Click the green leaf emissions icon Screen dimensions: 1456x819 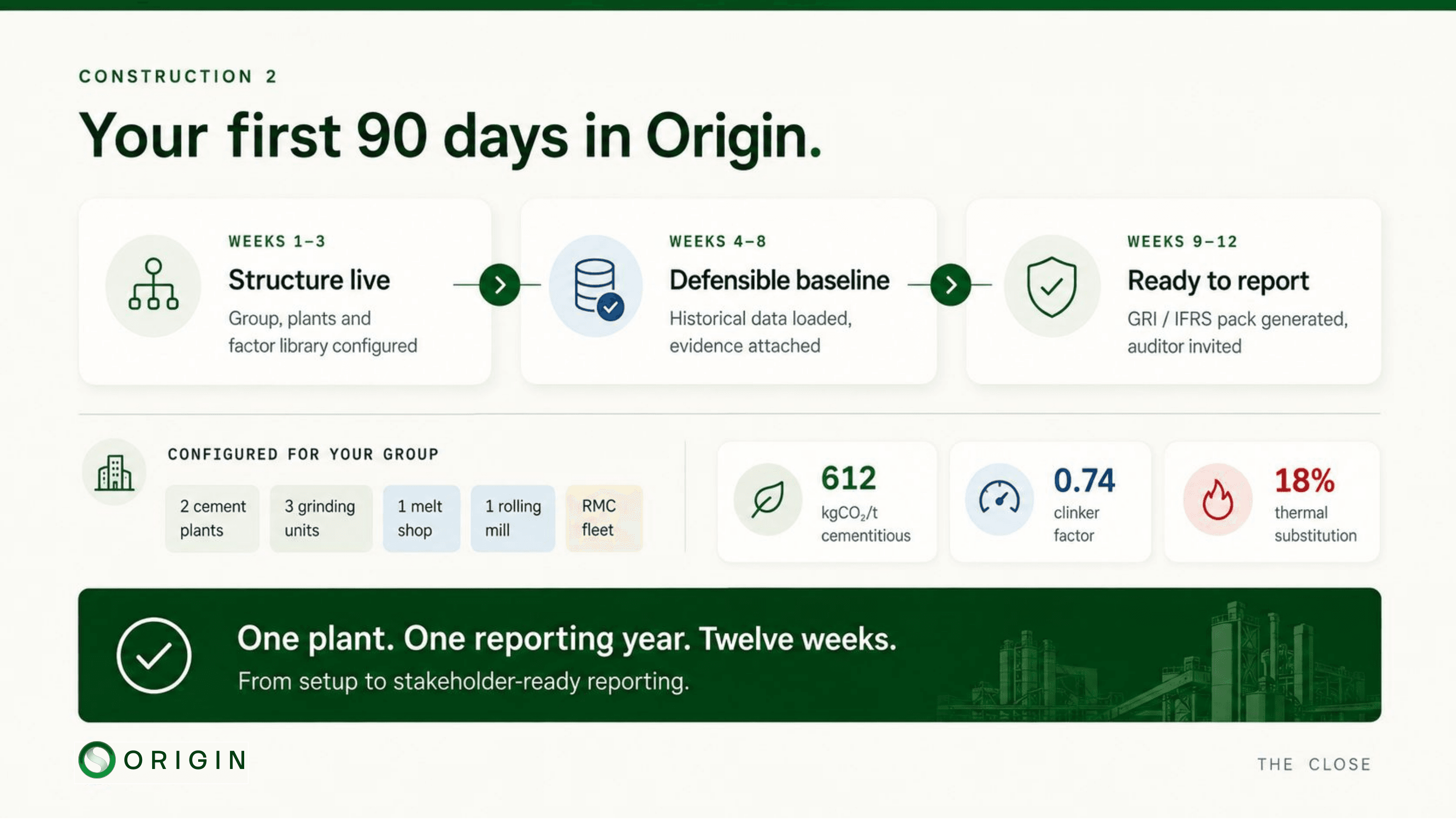tap(767, 499)
